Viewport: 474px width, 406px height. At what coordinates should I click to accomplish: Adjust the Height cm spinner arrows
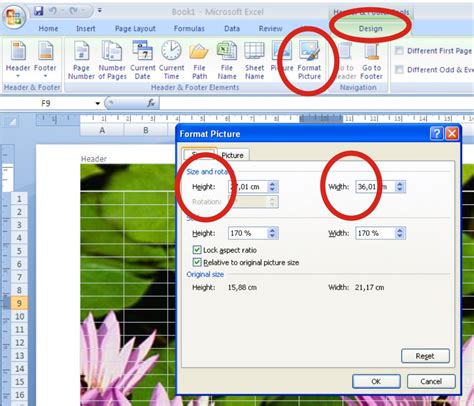coord(273,187)
